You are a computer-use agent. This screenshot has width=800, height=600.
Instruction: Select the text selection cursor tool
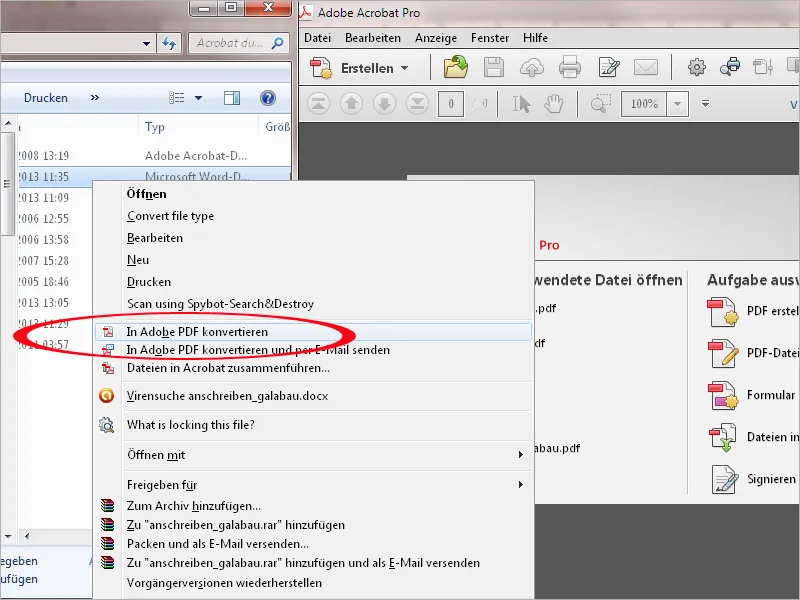coord(521,104)
